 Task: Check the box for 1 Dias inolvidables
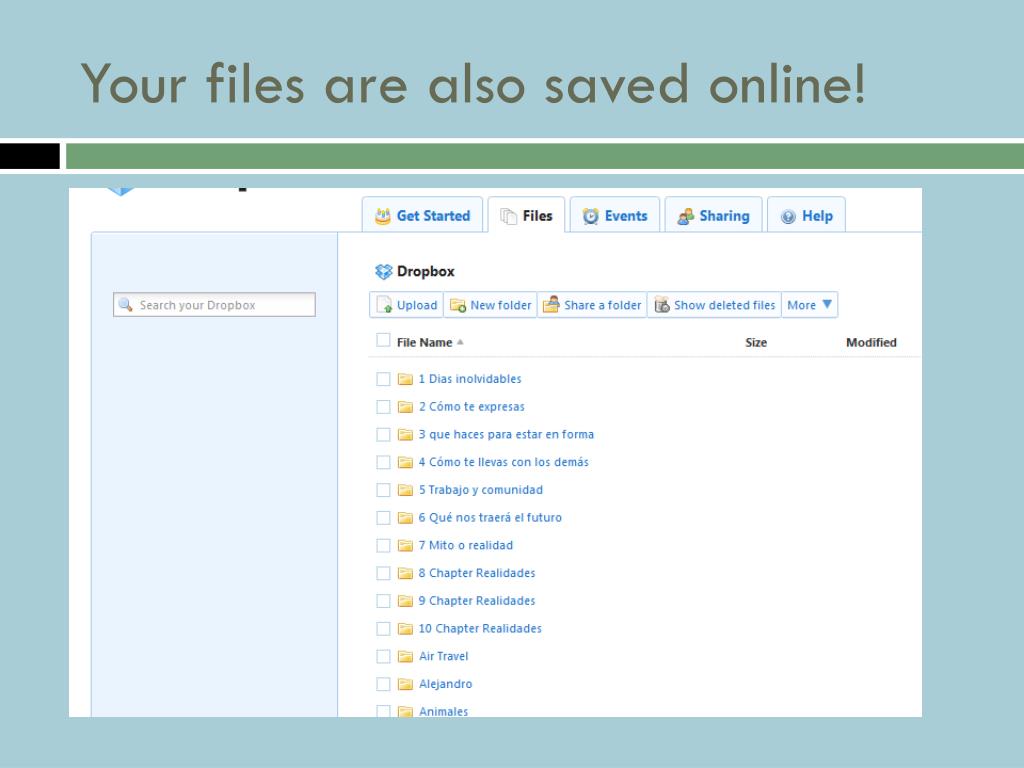[383, 379]
